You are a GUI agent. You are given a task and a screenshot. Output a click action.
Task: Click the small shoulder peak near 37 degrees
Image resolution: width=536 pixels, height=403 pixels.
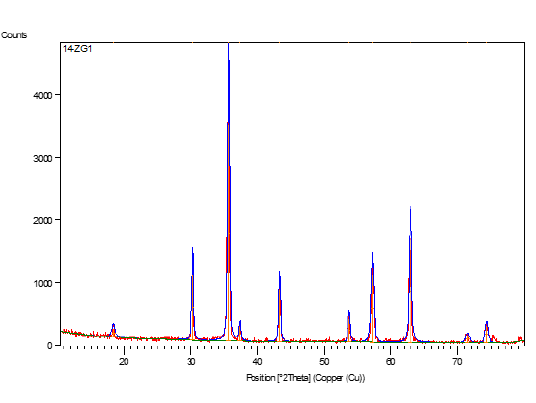(x=240, y=330)
